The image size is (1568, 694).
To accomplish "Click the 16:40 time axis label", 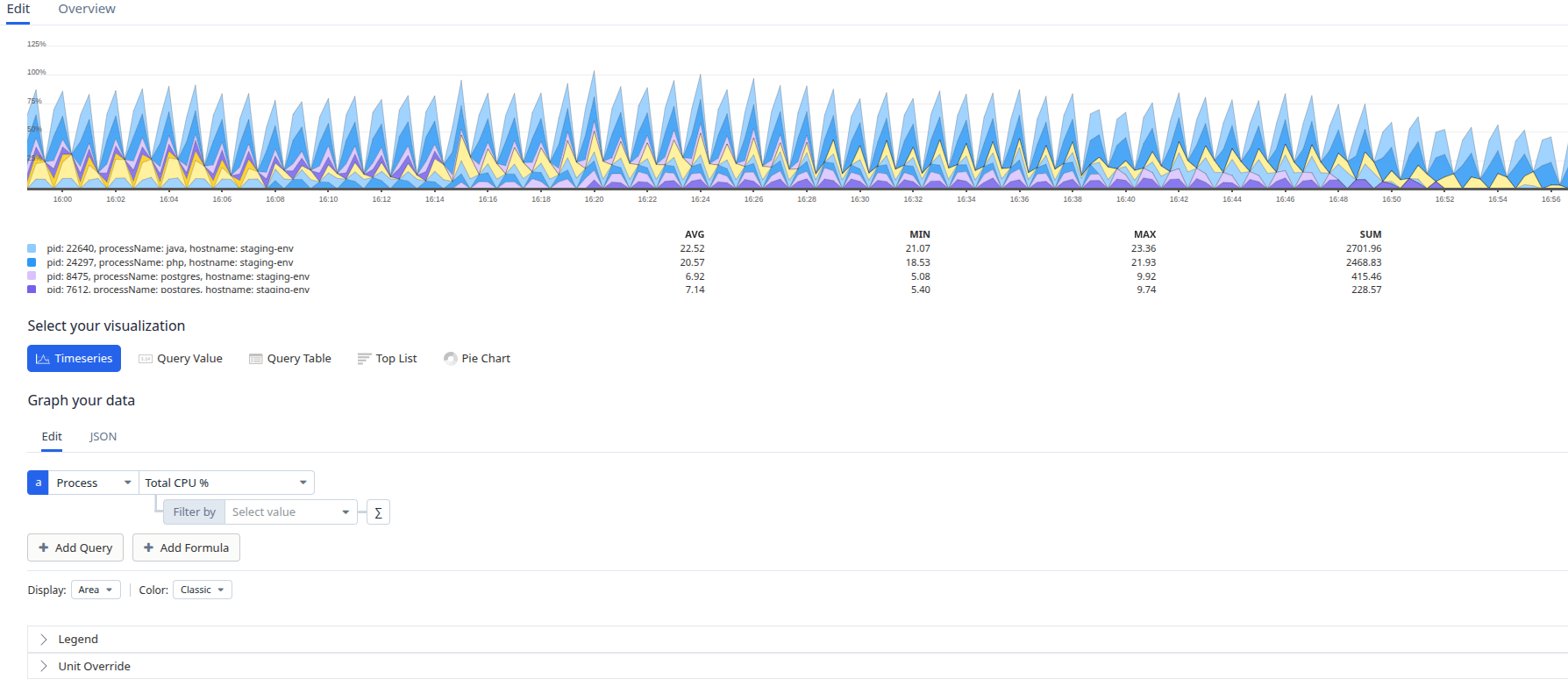I will (x=1125, y=199).
